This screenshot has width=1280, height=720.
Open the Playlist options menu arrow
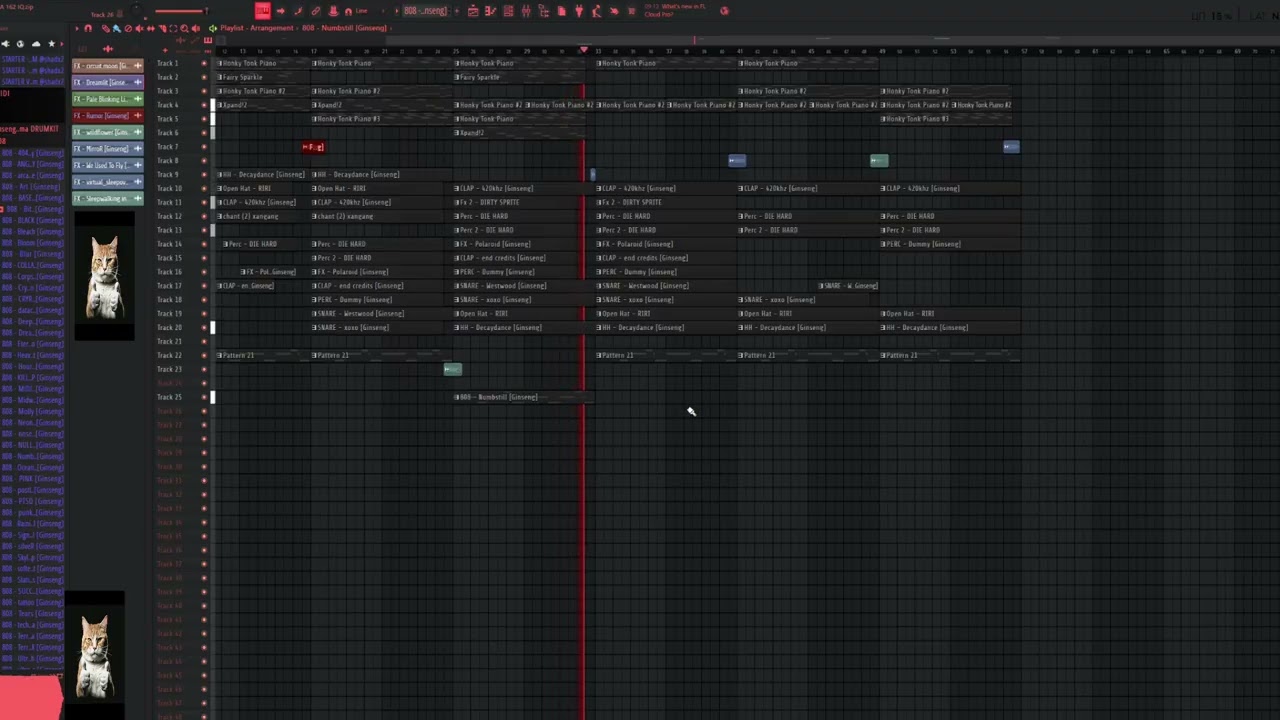point(77,28)
